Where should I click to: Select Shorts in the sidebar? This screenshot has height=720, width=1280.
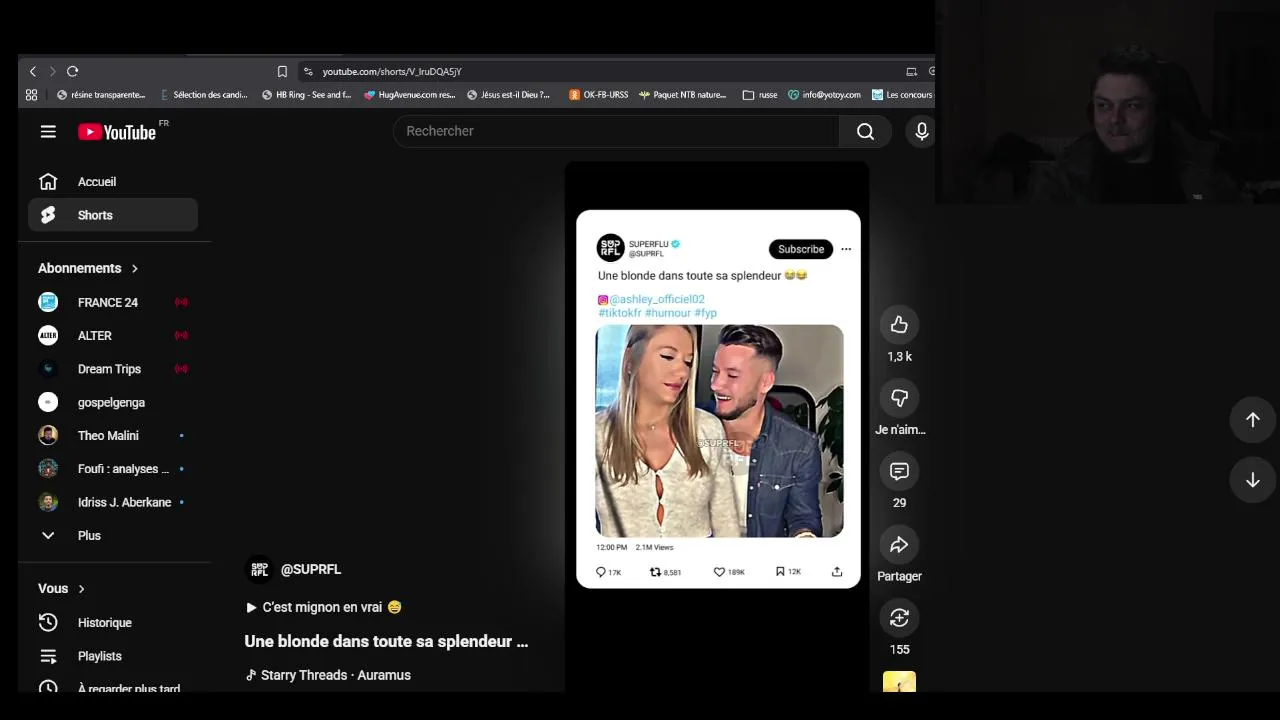pos(113,215)
